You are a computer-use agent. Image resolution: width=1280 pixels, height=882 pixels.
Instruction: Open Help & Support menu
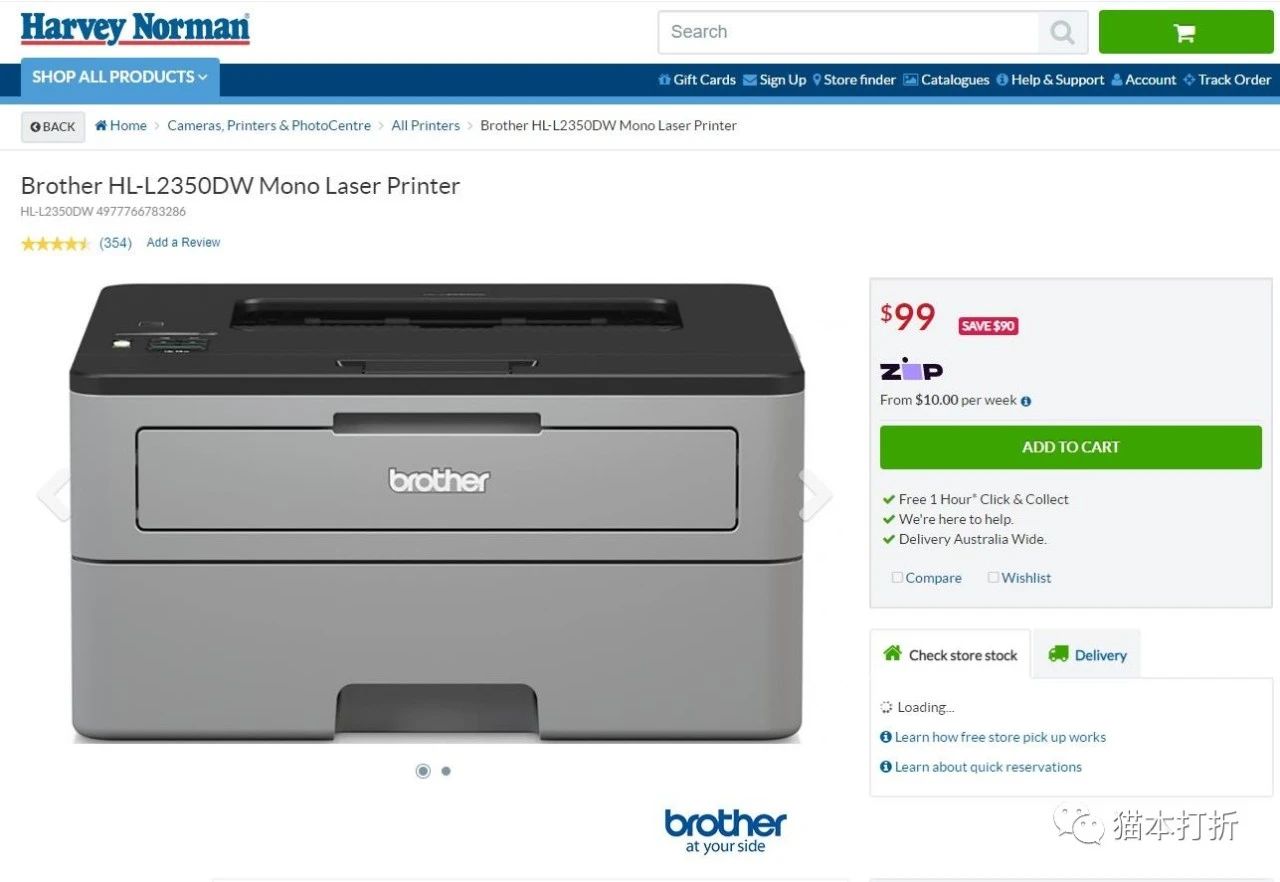click(x=1050, y=80)
